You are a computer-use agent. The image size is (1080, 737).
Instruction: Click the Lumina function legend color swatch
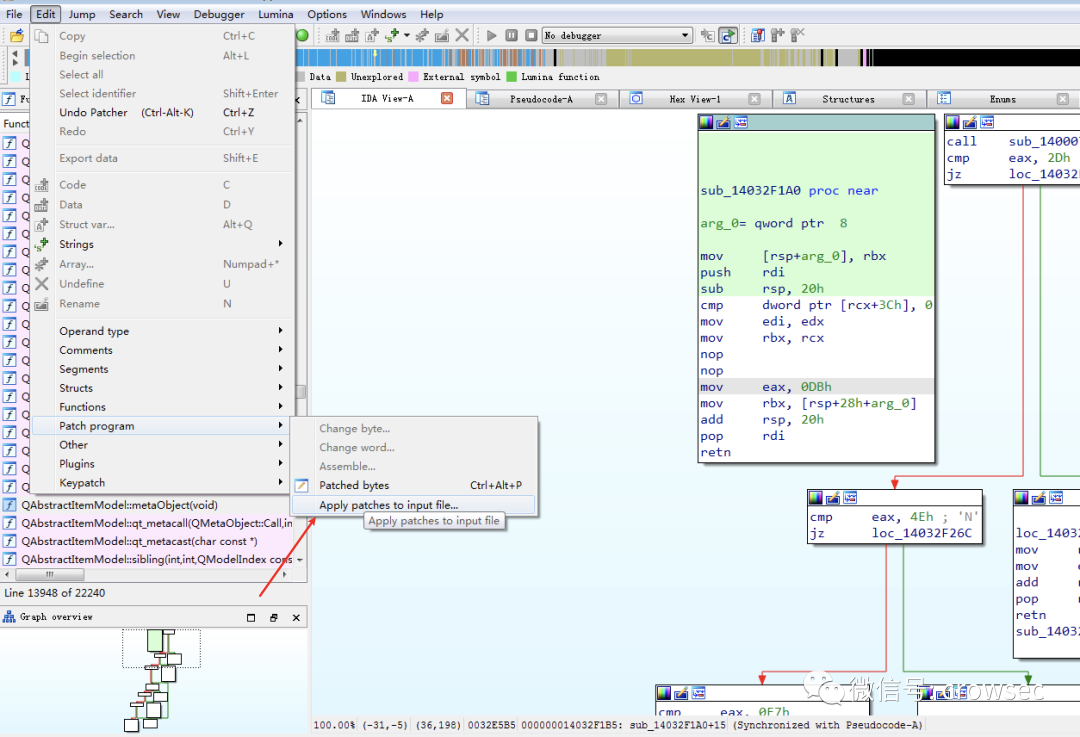[511, 76]
